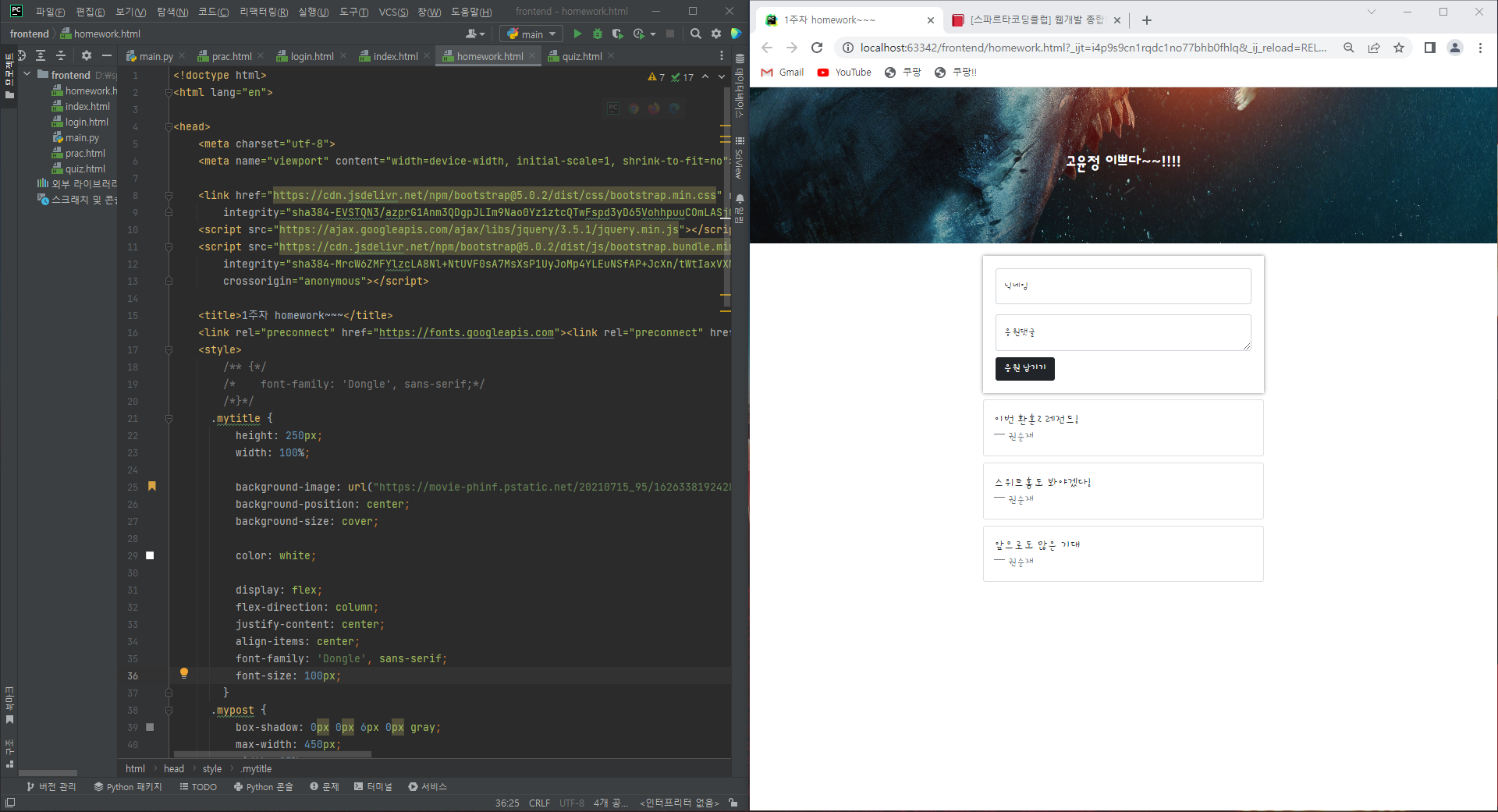
Task: Run the main configuration in PyCharm
Action: pos(577,34)
